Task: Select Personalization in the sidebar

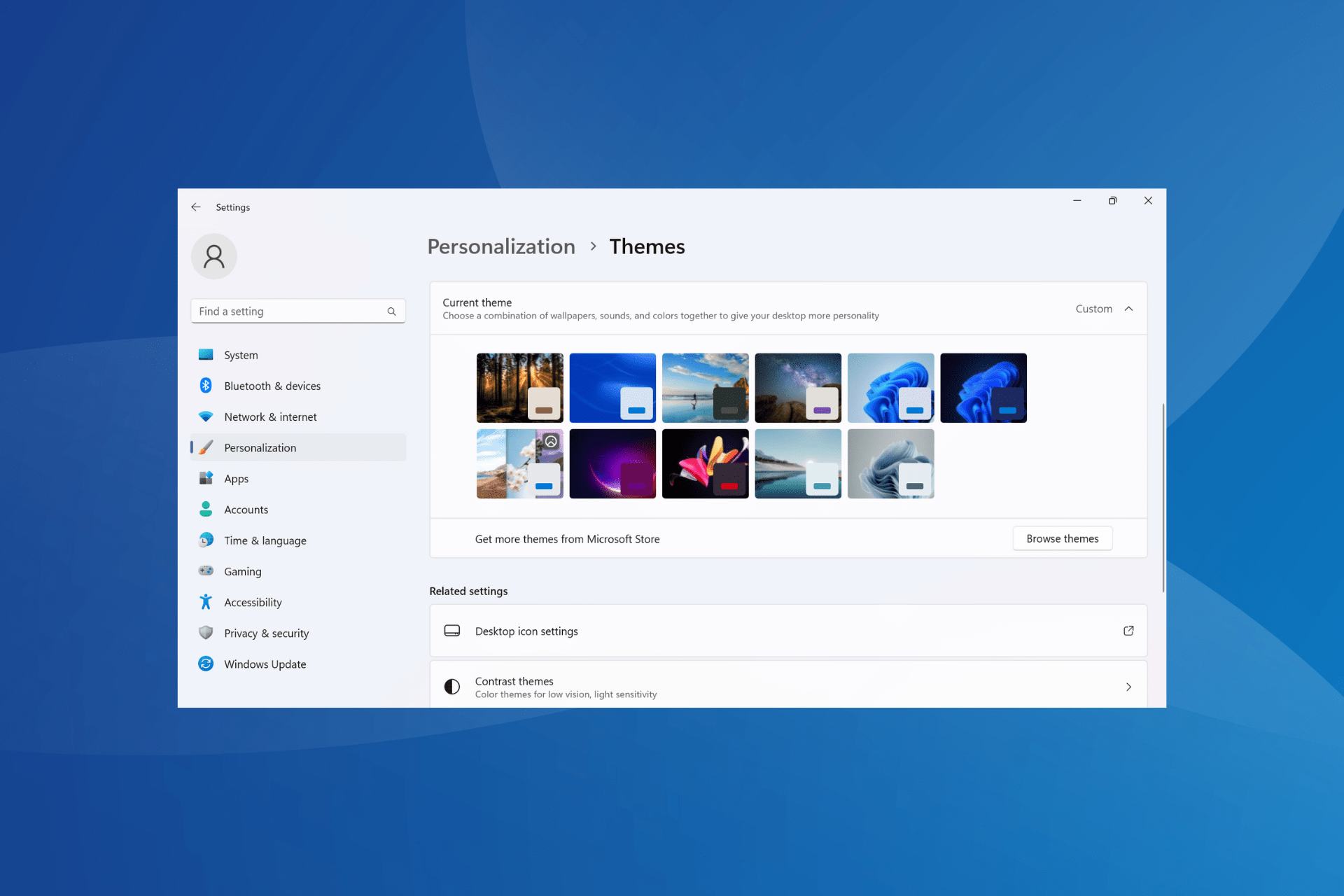Action: coord(260,447)
